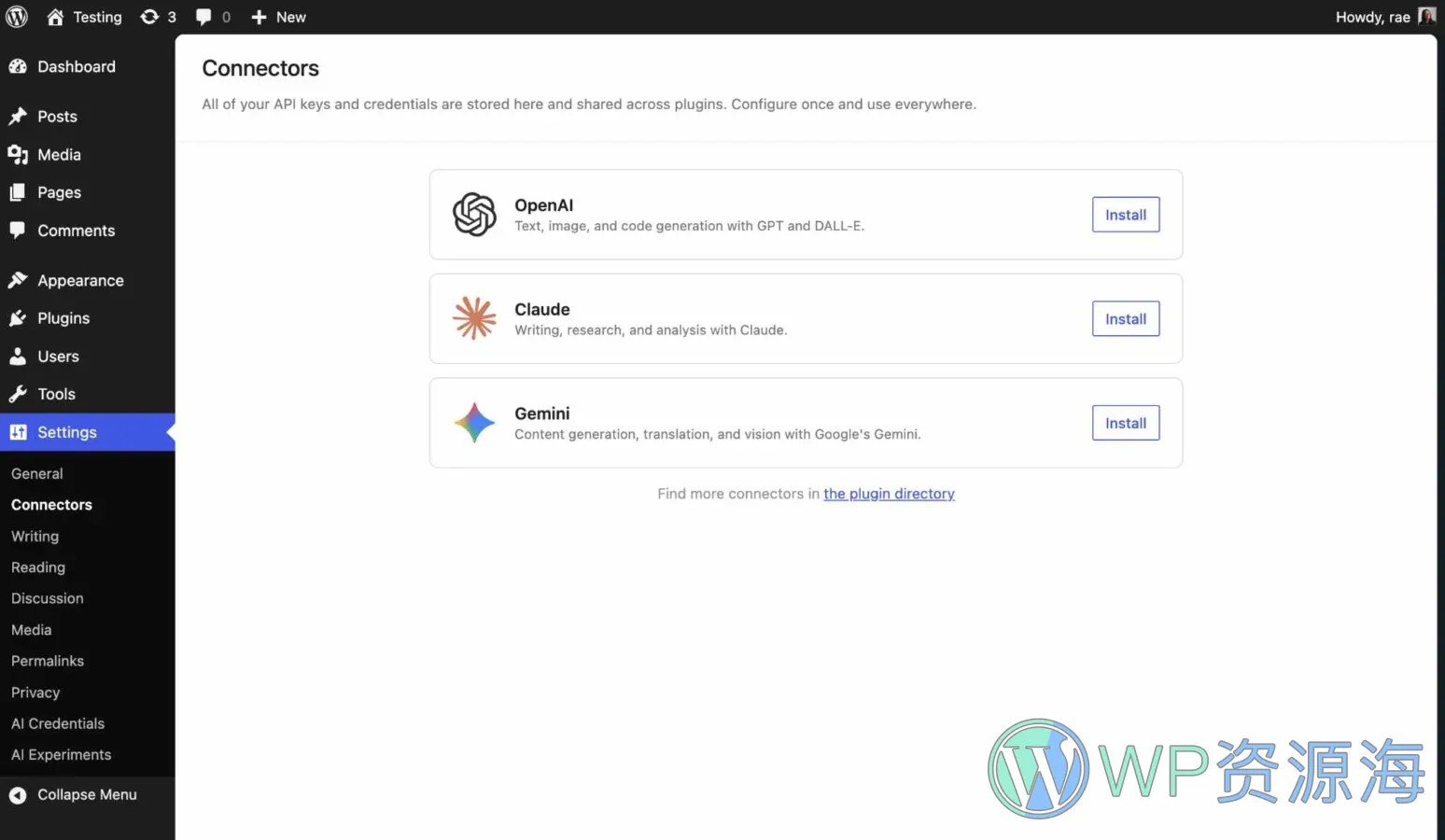
Task: Click the Tools wrench icon
Action: click(19, 393)
